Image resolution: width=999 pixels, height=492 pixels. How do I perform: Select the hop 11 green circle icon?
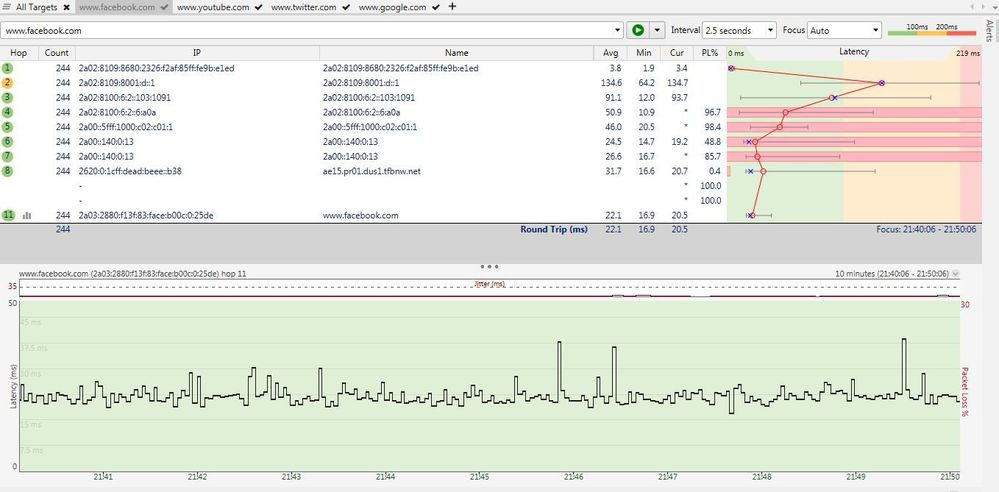(8, 215)
